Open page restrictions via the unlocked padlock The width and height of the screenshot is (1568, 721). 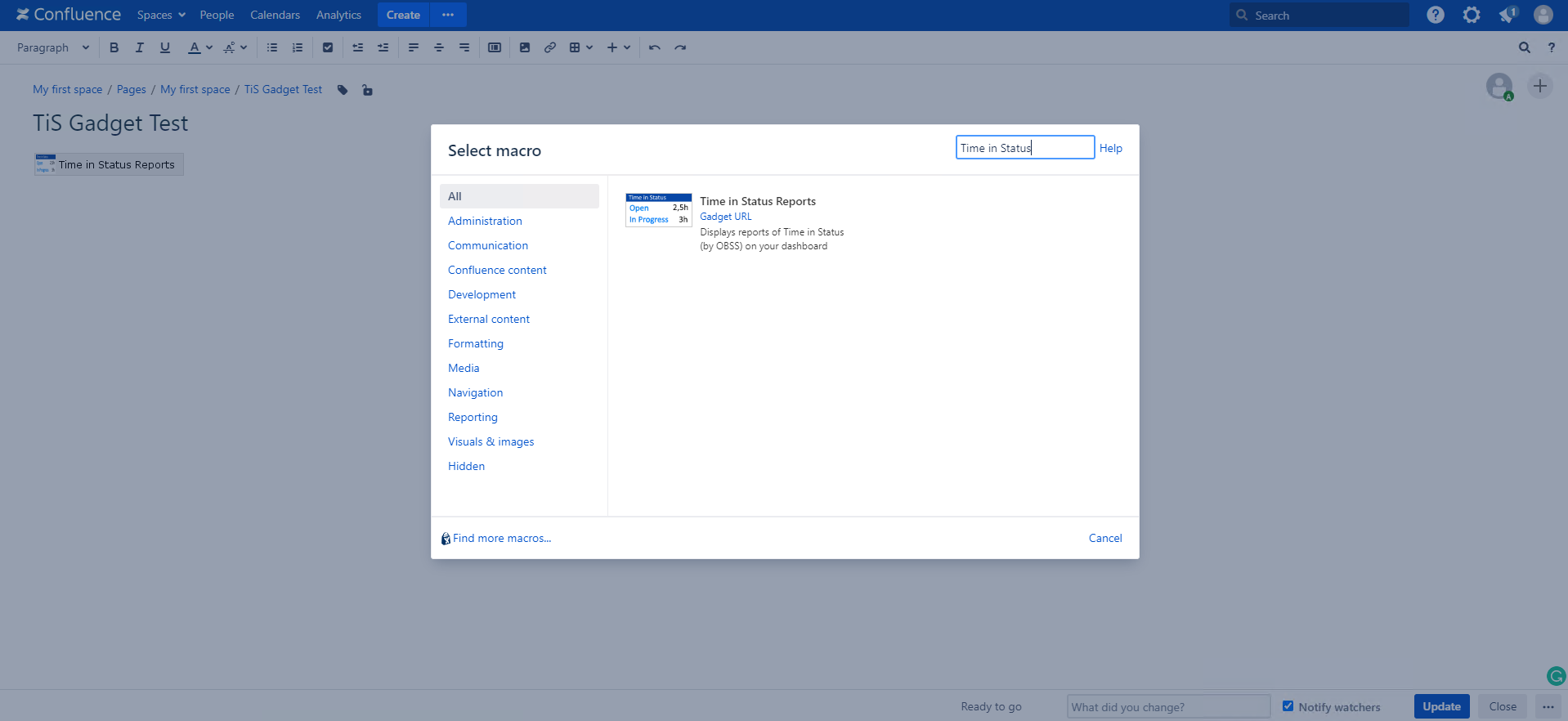(367, 90)
